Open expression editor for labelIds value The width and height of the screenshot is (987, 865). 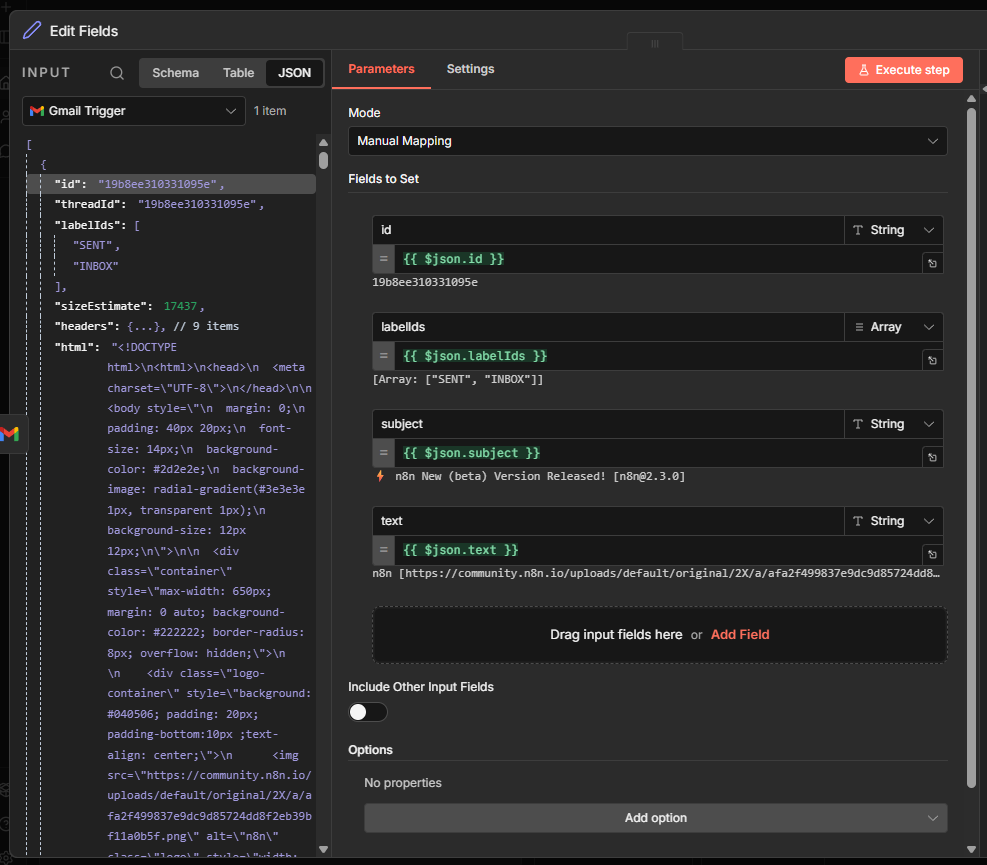[x=931, y=360]
